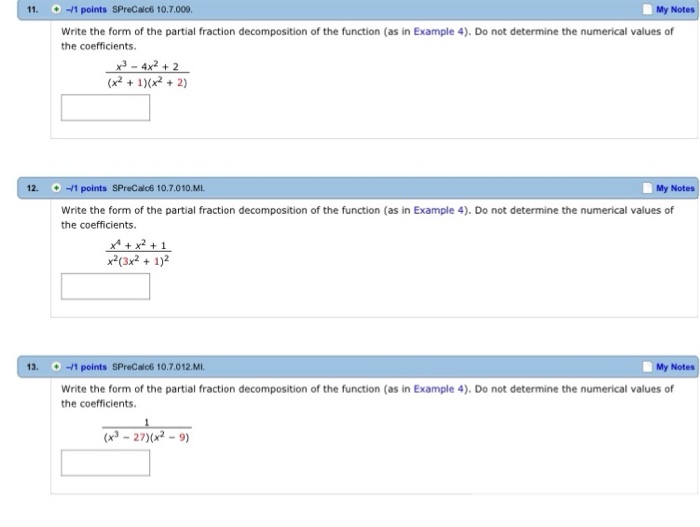Click the answer box for question 12
Image resolution: width=700 pixels, height=527 pixels.
pos(105,286)
